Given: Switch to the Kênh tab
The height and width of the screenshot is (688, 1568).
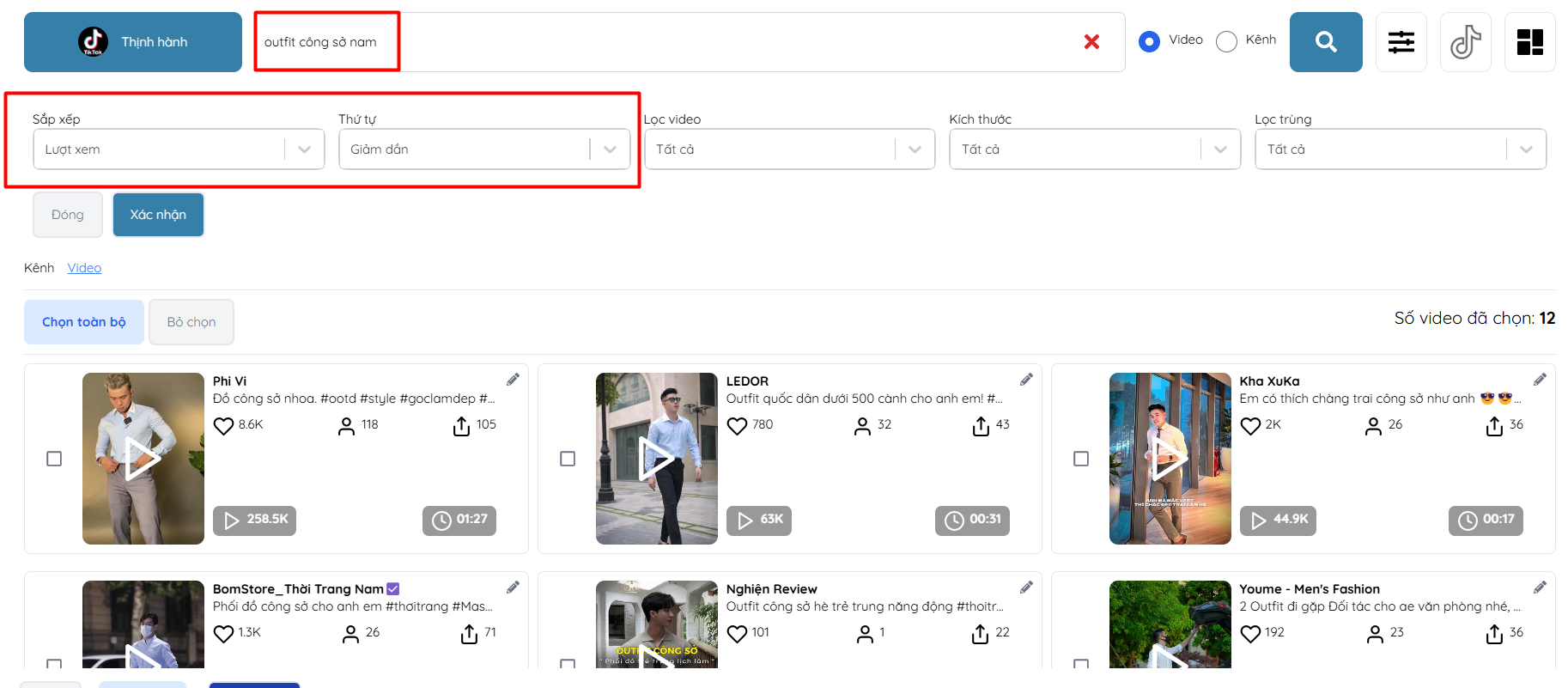Looking at the screenshot, I should tap(39, 268).
